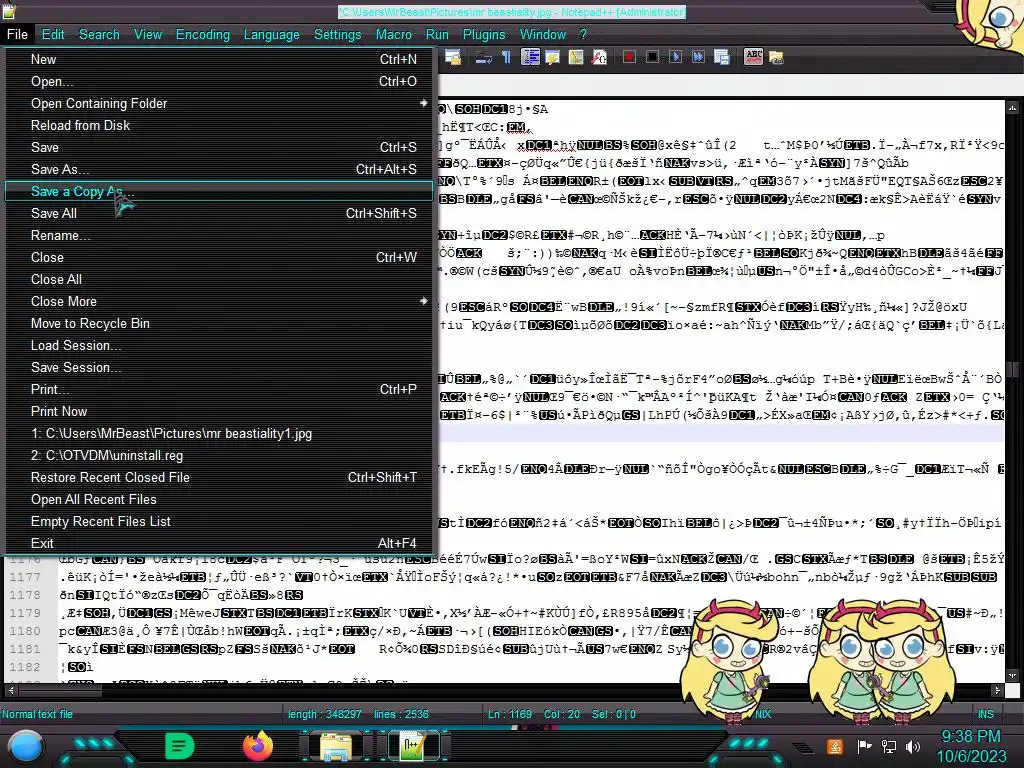This screenshot has width=1024, height=768.
Task: Open the Java tray icon
Action: tap(834, 746)
